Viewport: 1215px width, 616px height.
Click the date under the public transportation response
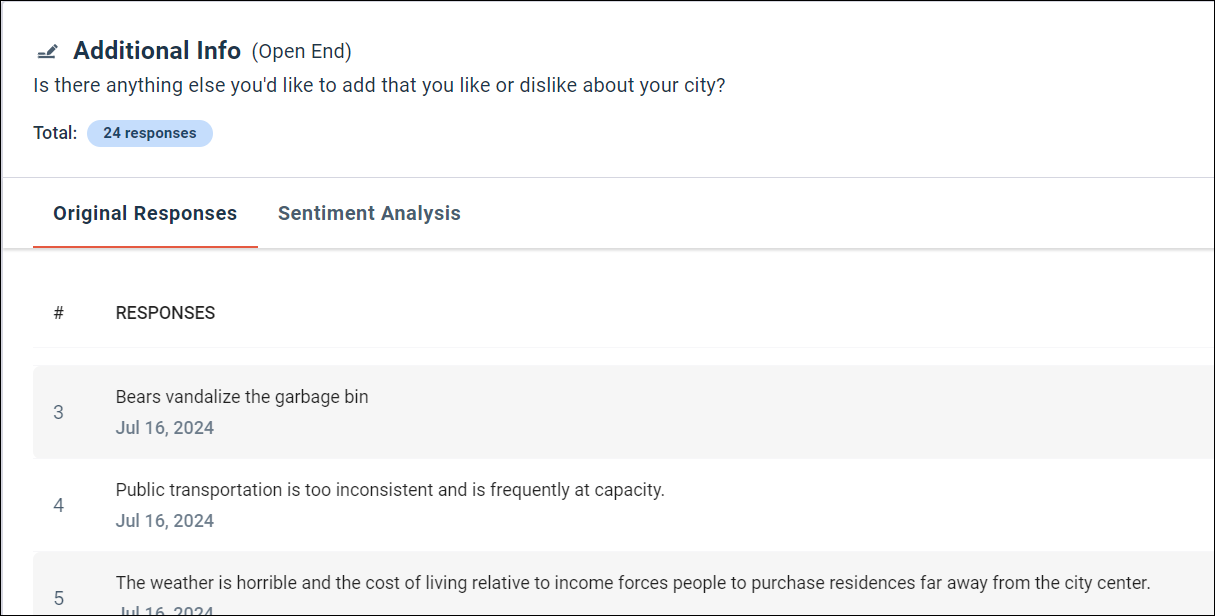[165, 521]
